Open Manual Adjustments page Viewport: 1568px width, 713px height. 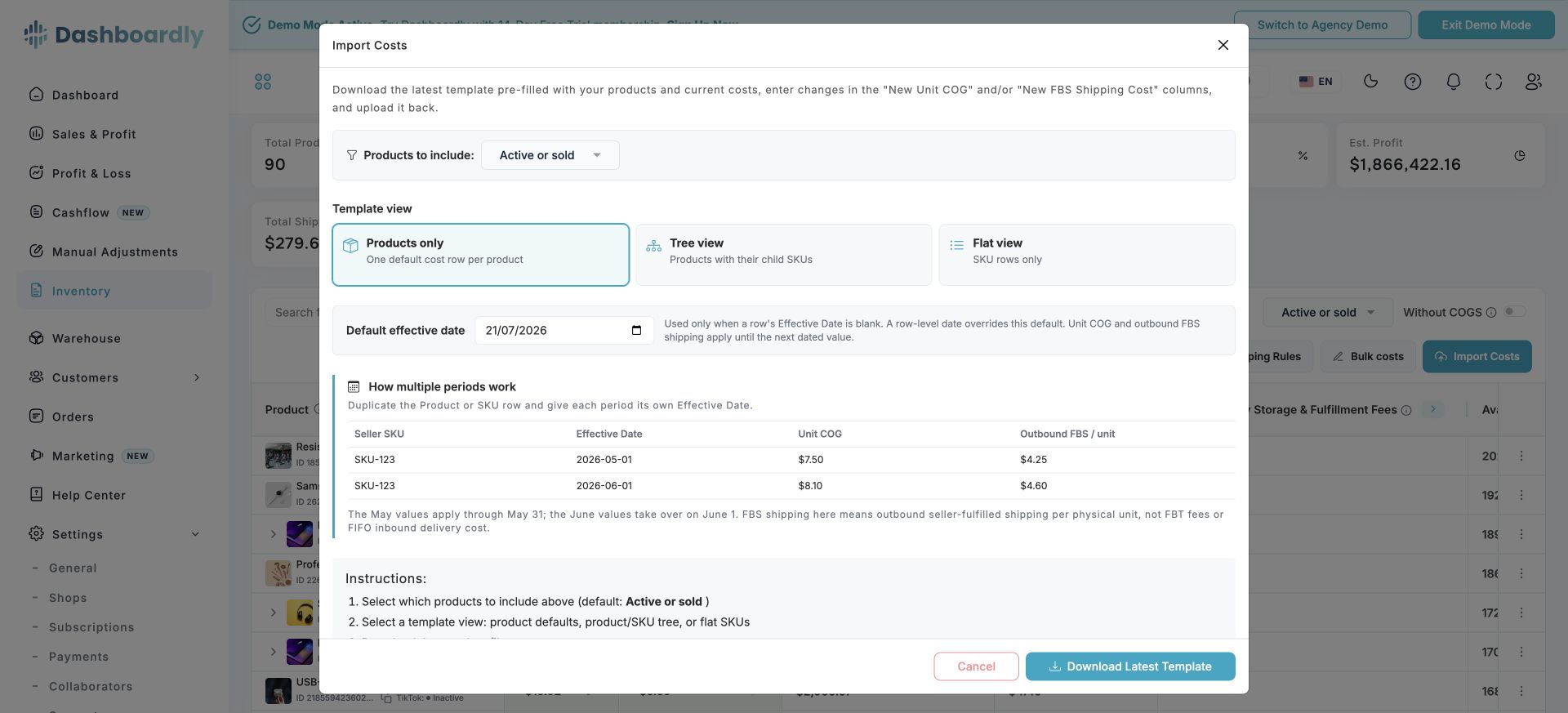(x=114, y=252)
